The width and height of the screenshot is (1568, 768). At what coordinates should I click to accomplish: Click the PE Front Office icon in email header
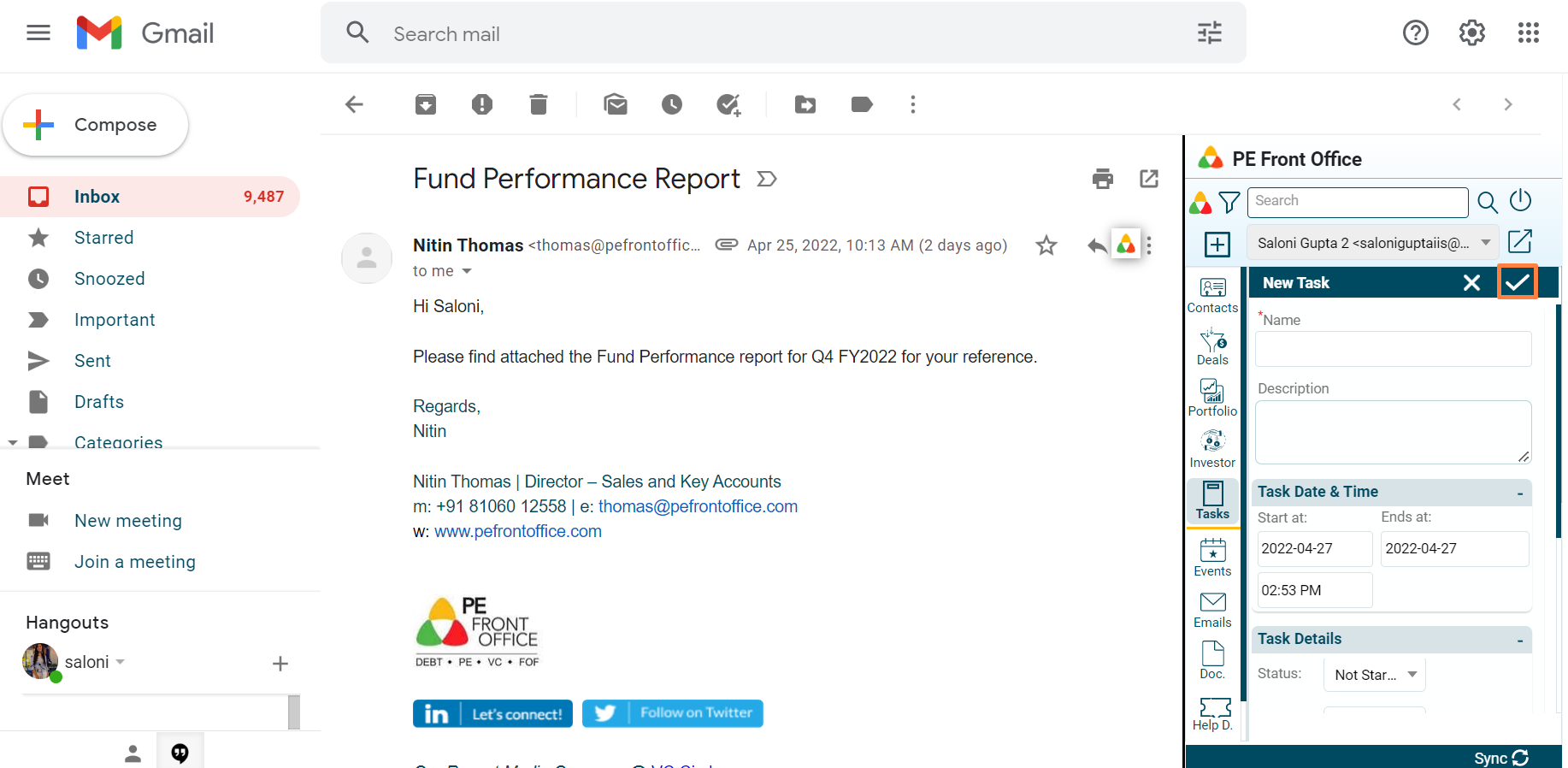(x=1126, y=245)
